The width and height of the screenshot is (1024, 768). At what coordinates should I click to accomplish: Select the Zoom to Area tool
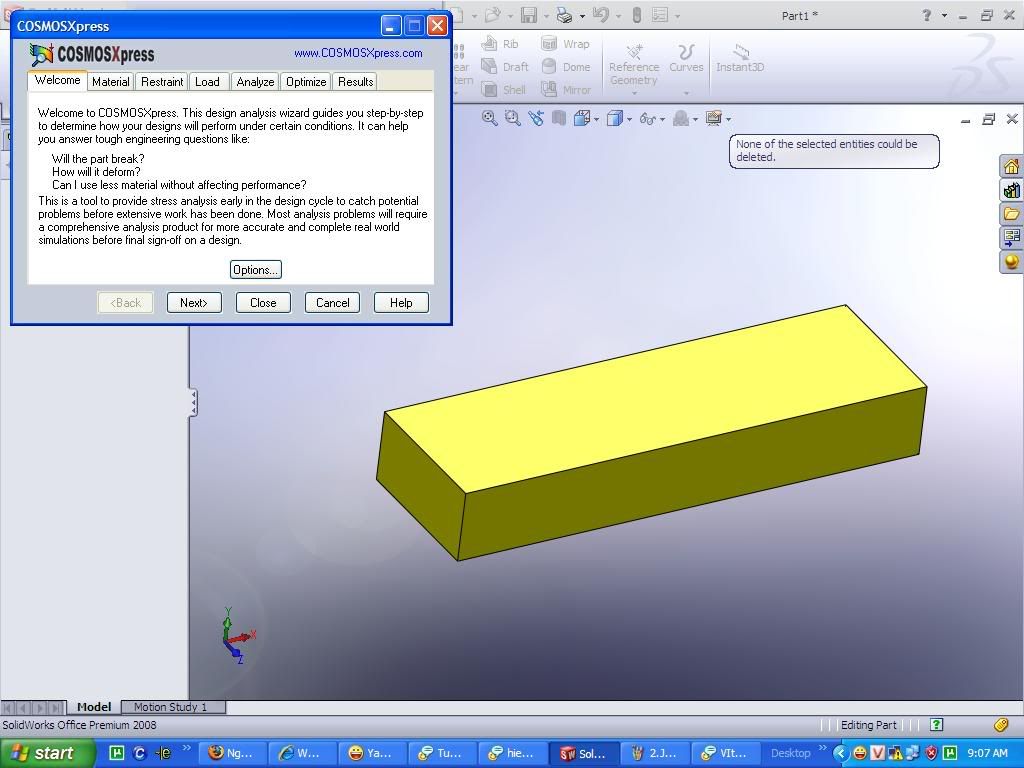(513, 118)
